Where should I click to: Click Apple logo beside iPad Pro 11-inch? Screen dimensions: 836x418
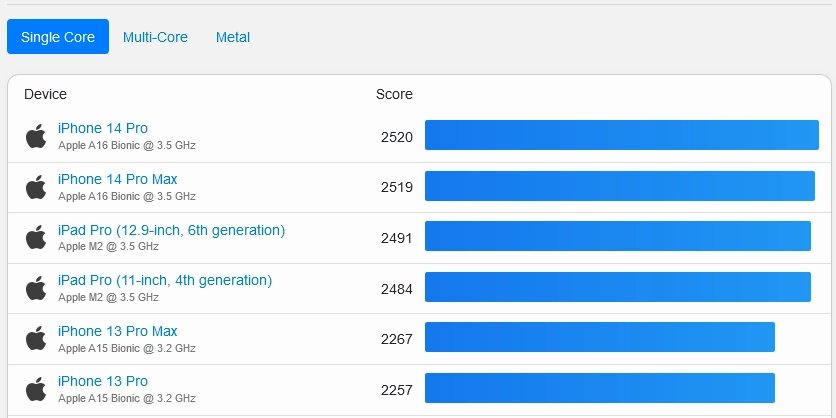(x=36, y=288)
